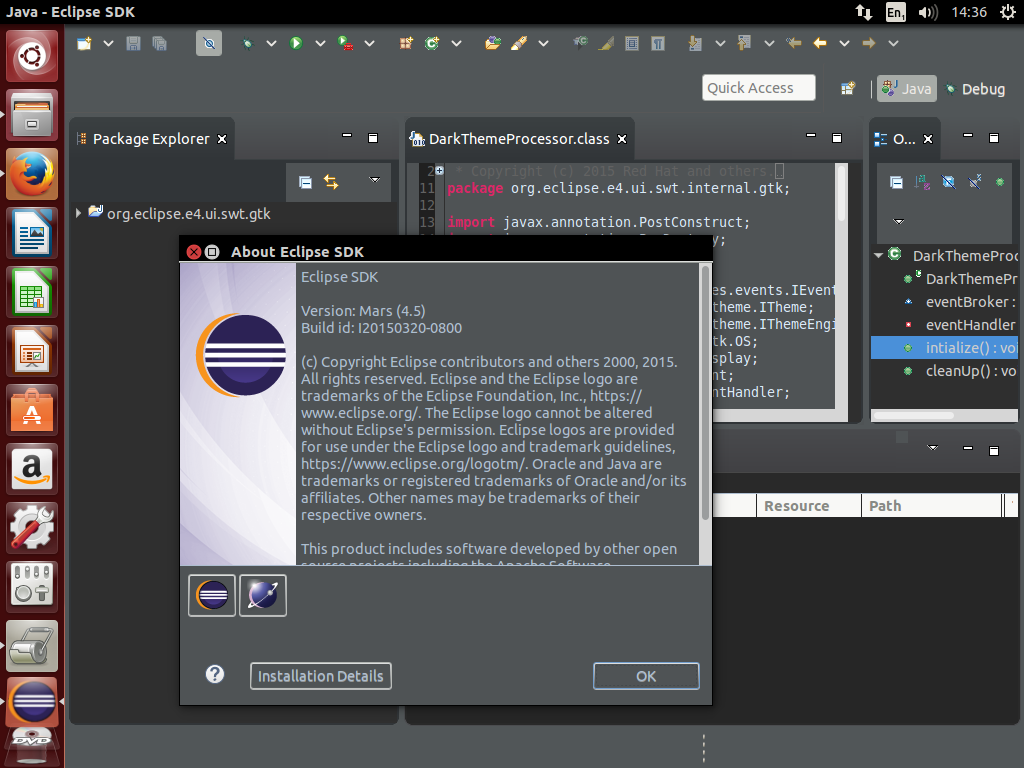1024x768 pixels.
Task: Click the Help question mark in About dialog
Action: 215,675
